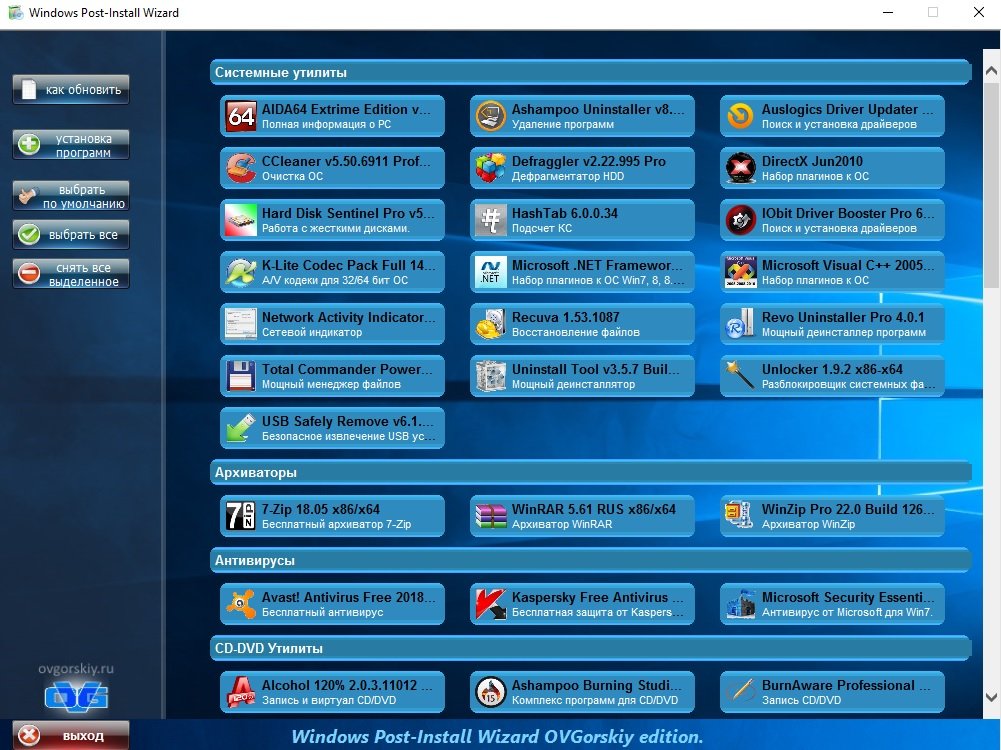The width and height of the screenshot is (1001, 750).
Task: Click the выбрать все button
Action: pyautogui.click(x=71, y=235)
